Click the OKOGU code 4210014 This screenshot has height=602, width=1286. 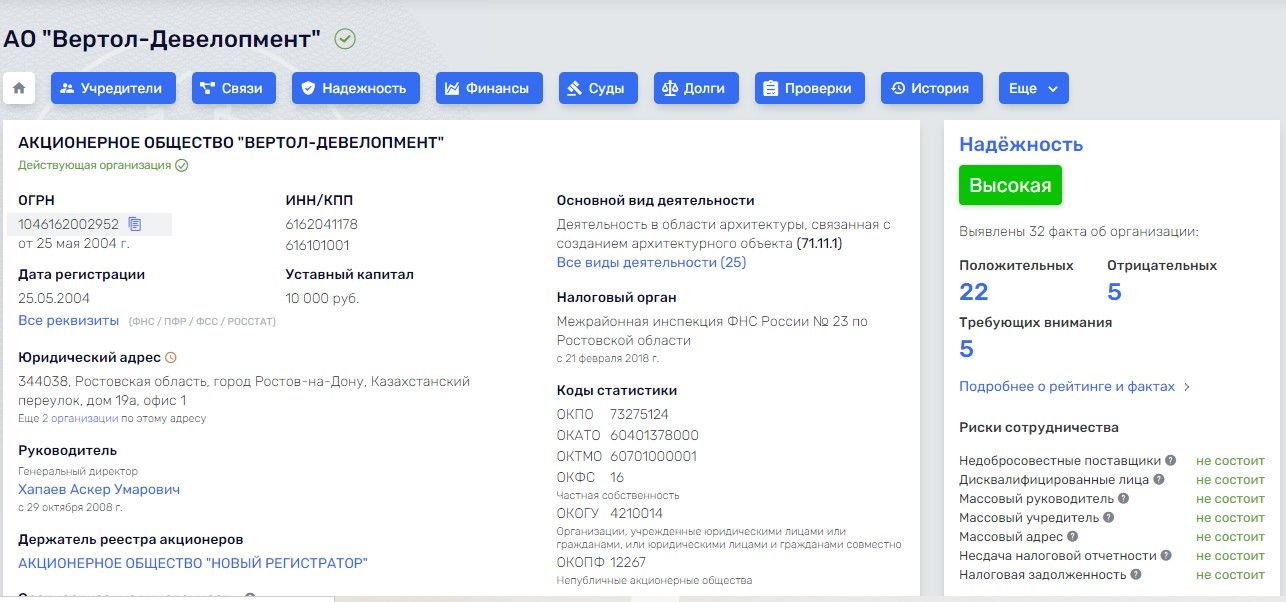636,513
